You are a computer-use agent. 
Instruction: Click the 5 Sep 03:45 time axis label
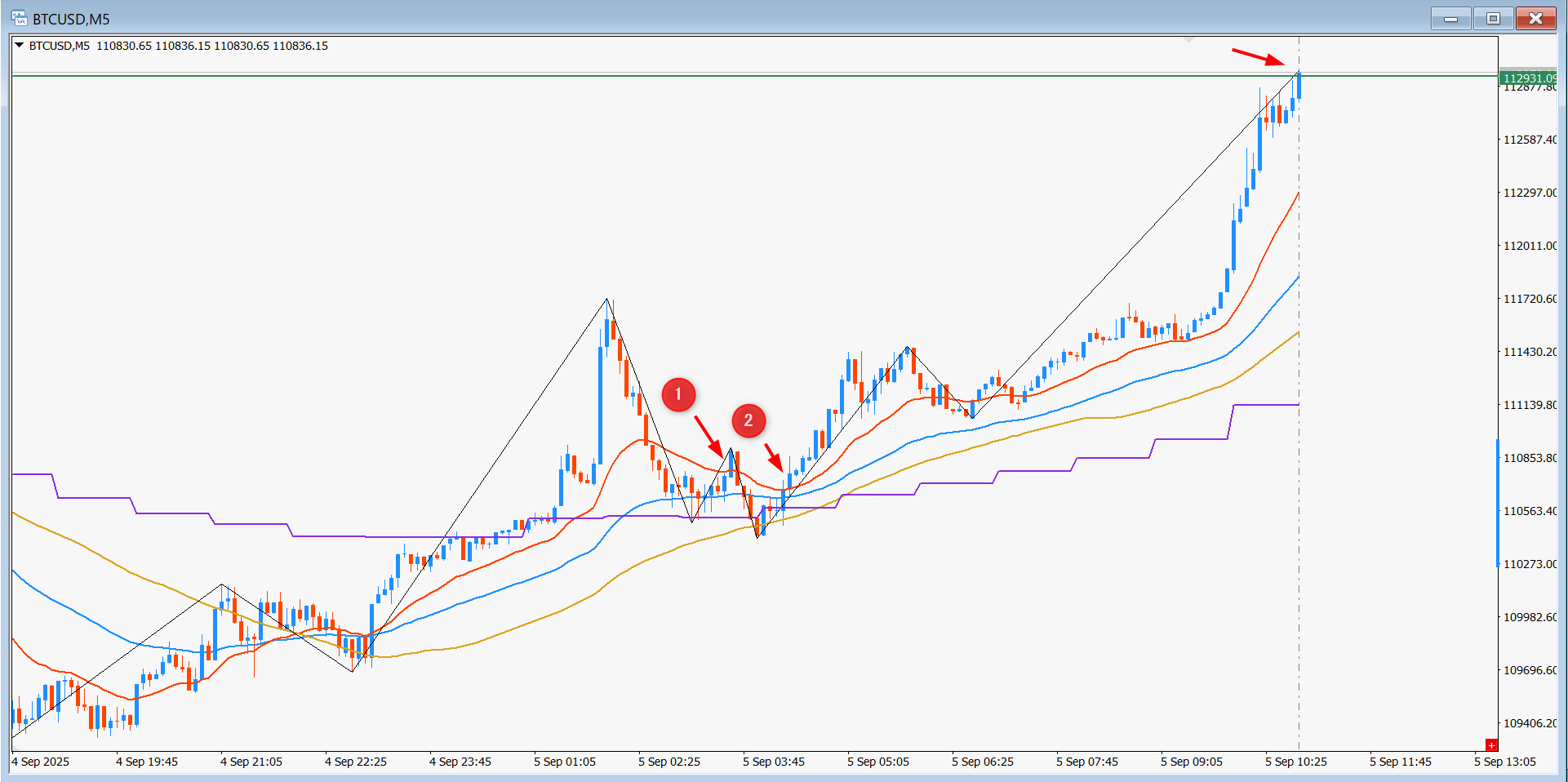773,762
